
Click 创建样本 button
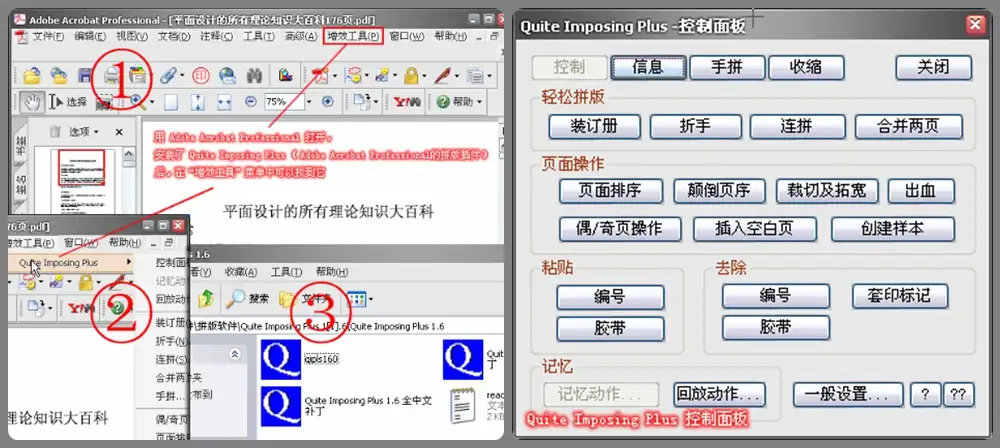point(892,228)
